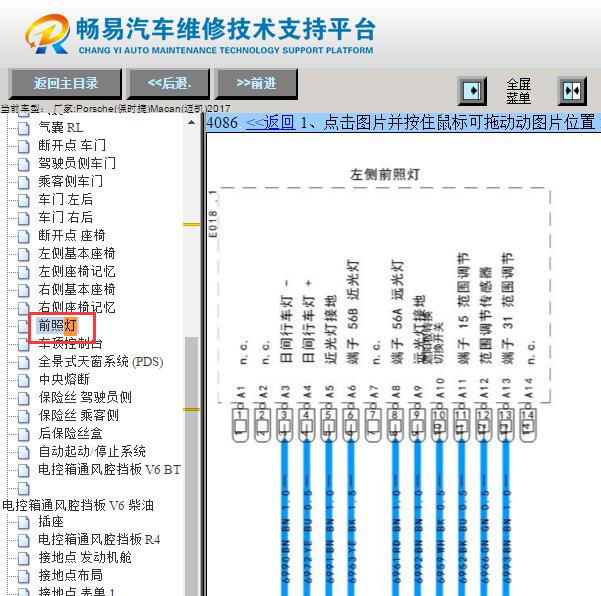Click the document icon beside 车门 右后
This screenshot has height=596, width=601.
pyautogui.click(x=24, y=218)
